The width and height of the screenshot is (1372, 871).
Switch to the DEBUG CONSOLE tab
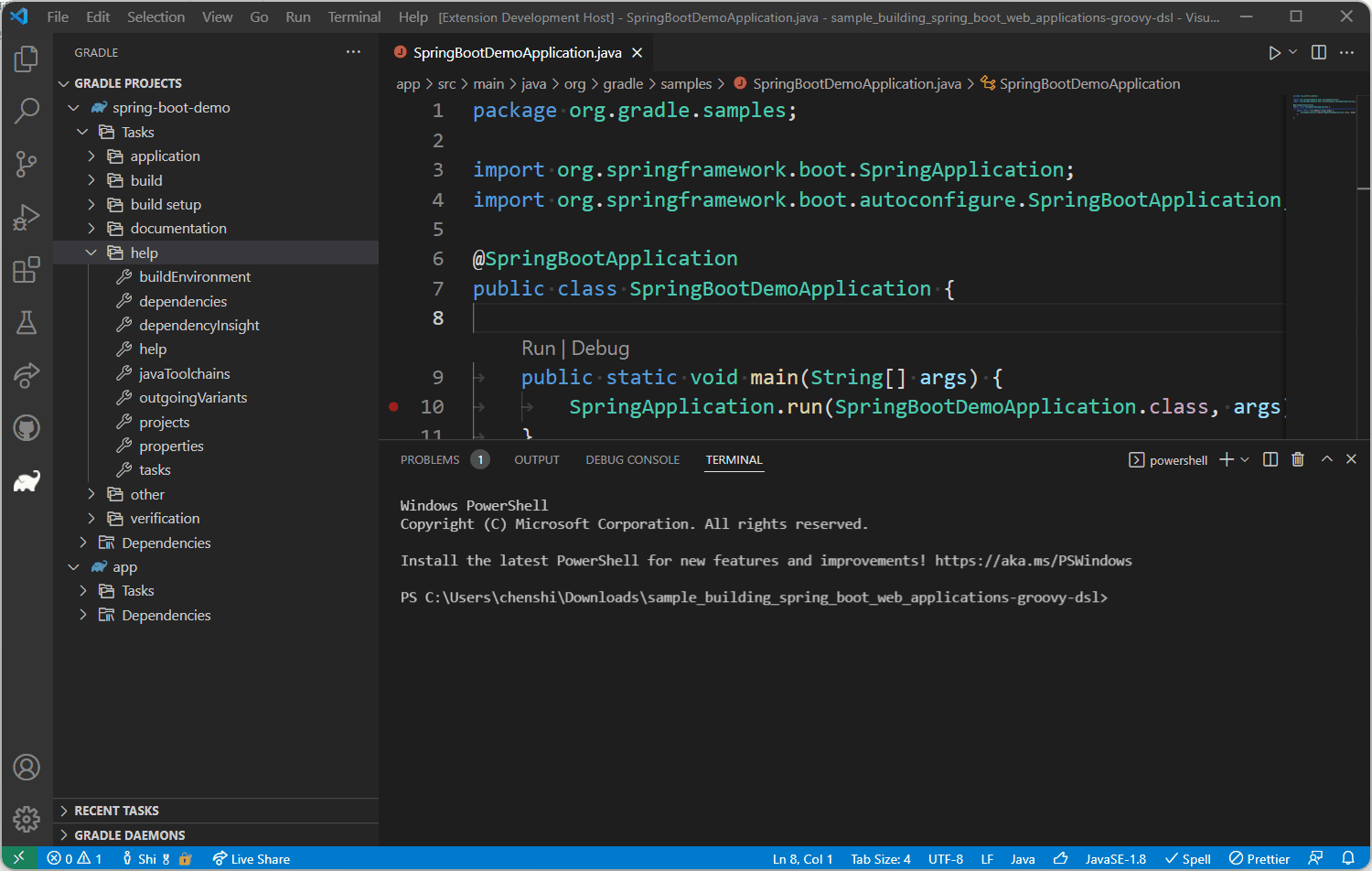click(x=632, y=459)
